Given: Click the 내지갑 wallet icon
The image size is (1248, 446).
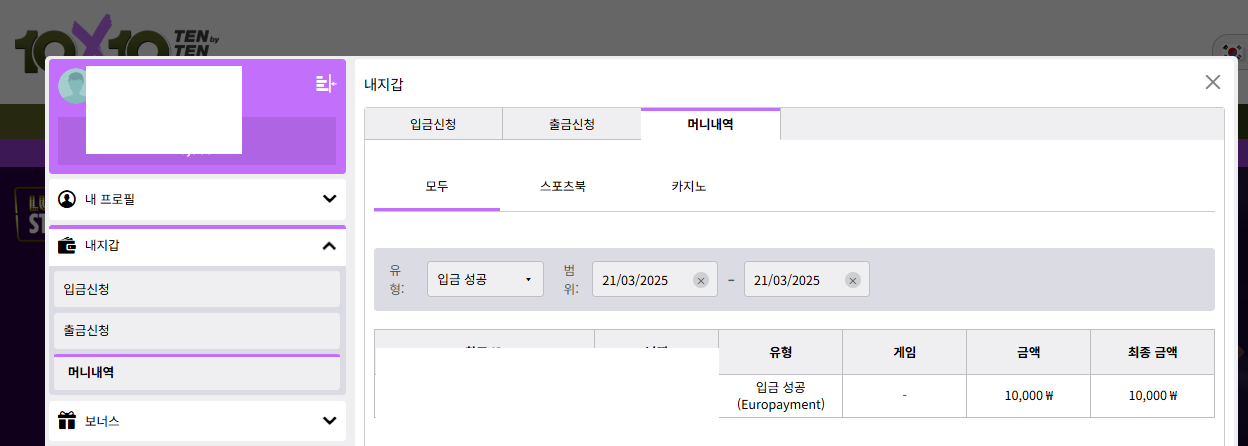Looking at the screenshot, I should click(x=67, y=245).
